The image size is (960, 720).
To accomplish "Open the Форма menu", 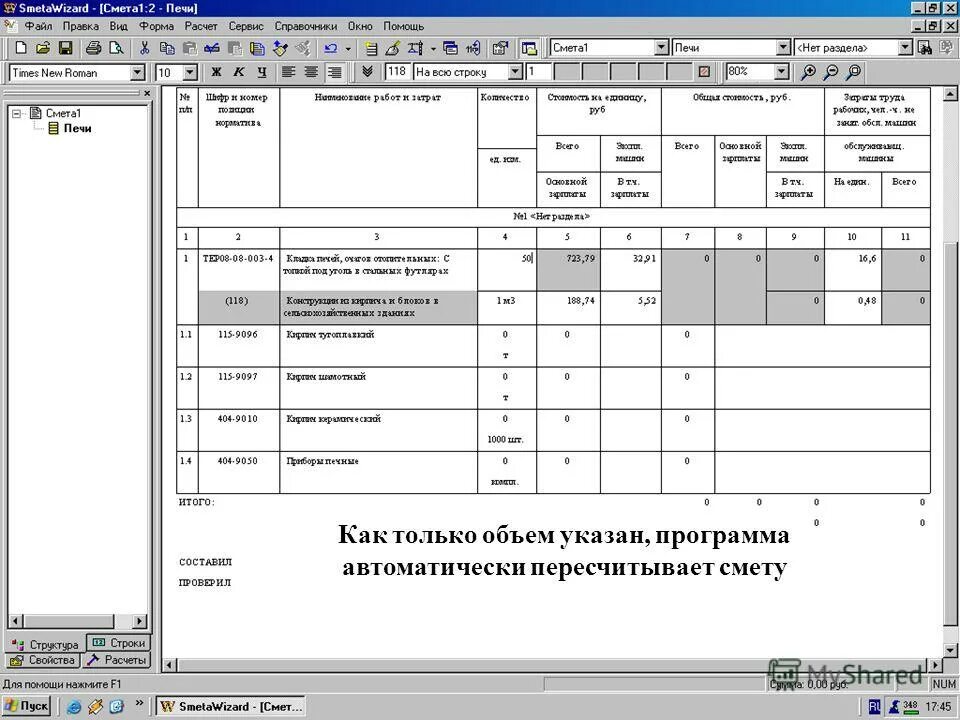I will (156, 26).
